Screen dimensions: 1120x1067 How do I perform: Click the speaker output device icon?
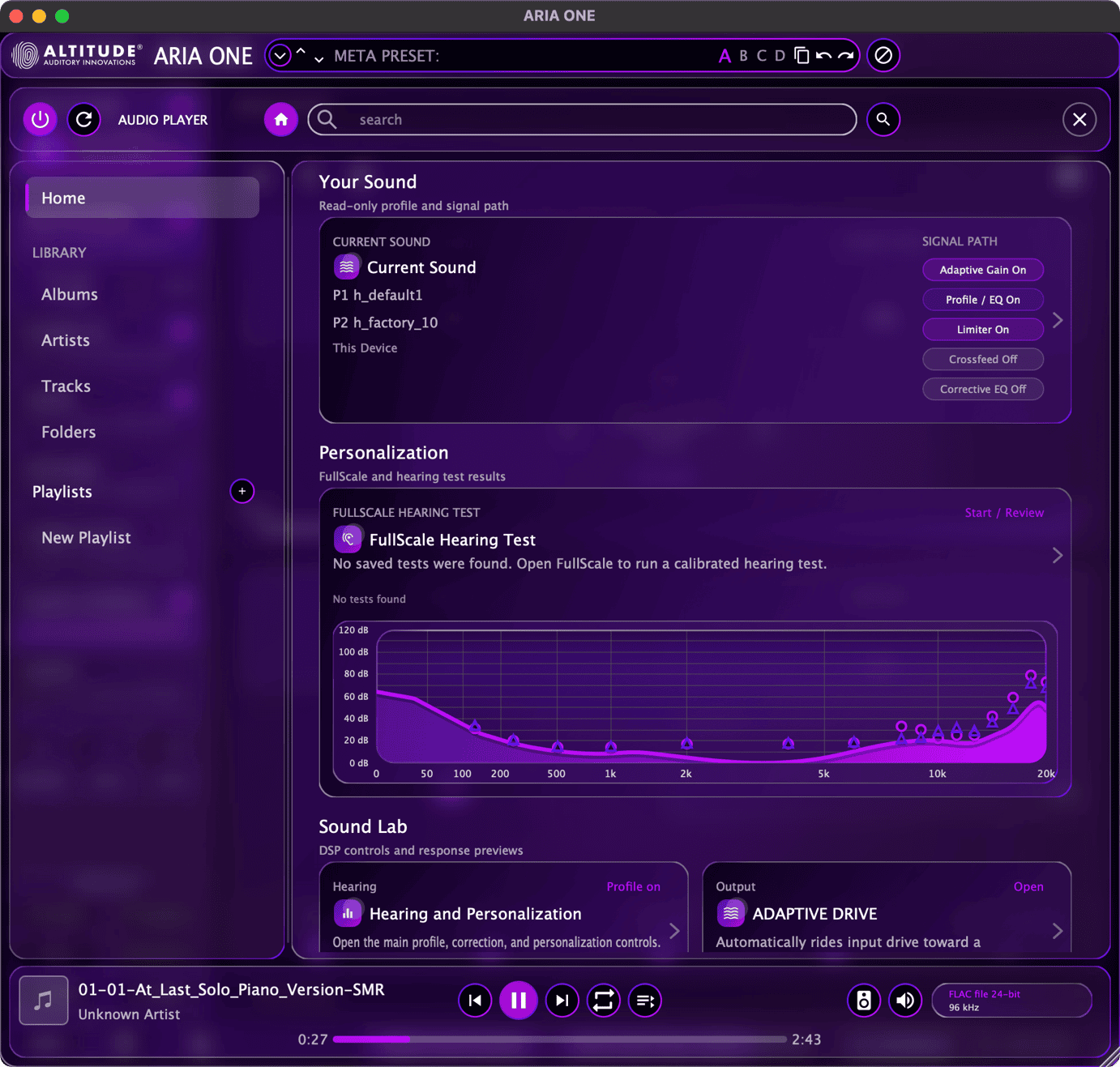864,1001
